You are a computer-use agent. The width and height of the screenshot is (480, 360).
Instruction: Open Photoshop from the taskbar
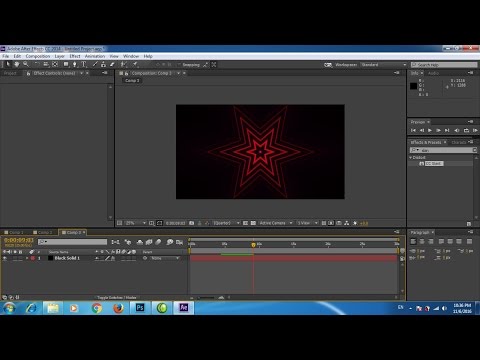(x=140, y=307)
